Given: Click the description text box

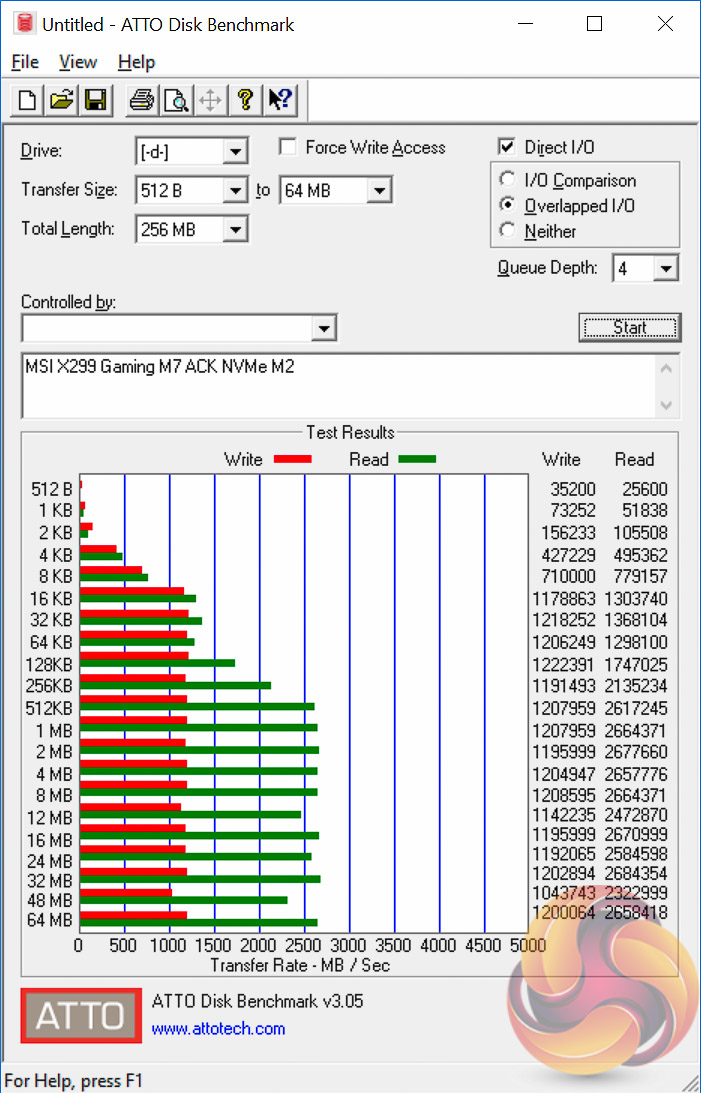Looking at the screenshot, I should (x=339, y=385).
